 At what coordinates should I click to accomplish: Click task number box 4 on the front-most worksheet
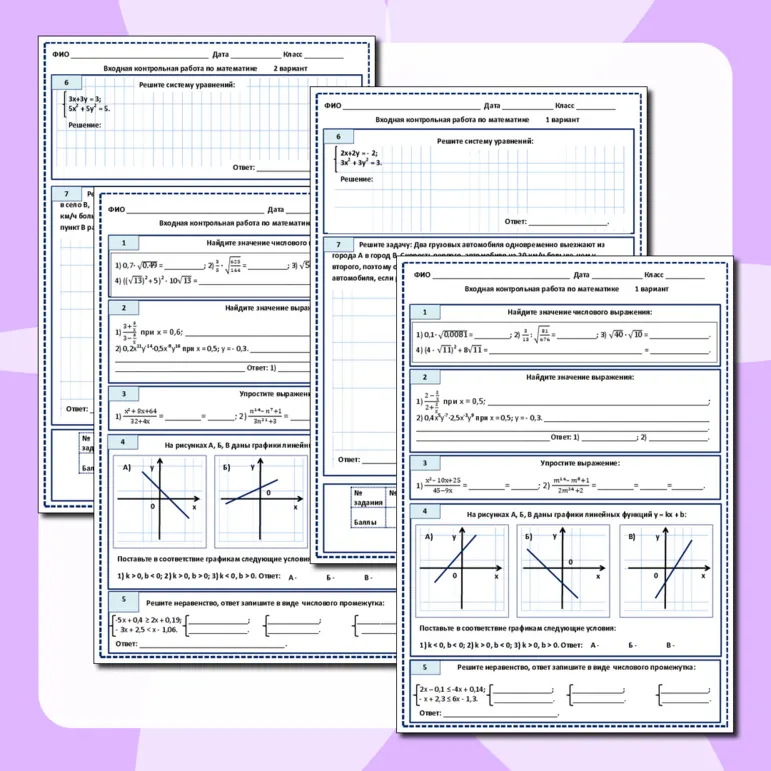point(425,511)
